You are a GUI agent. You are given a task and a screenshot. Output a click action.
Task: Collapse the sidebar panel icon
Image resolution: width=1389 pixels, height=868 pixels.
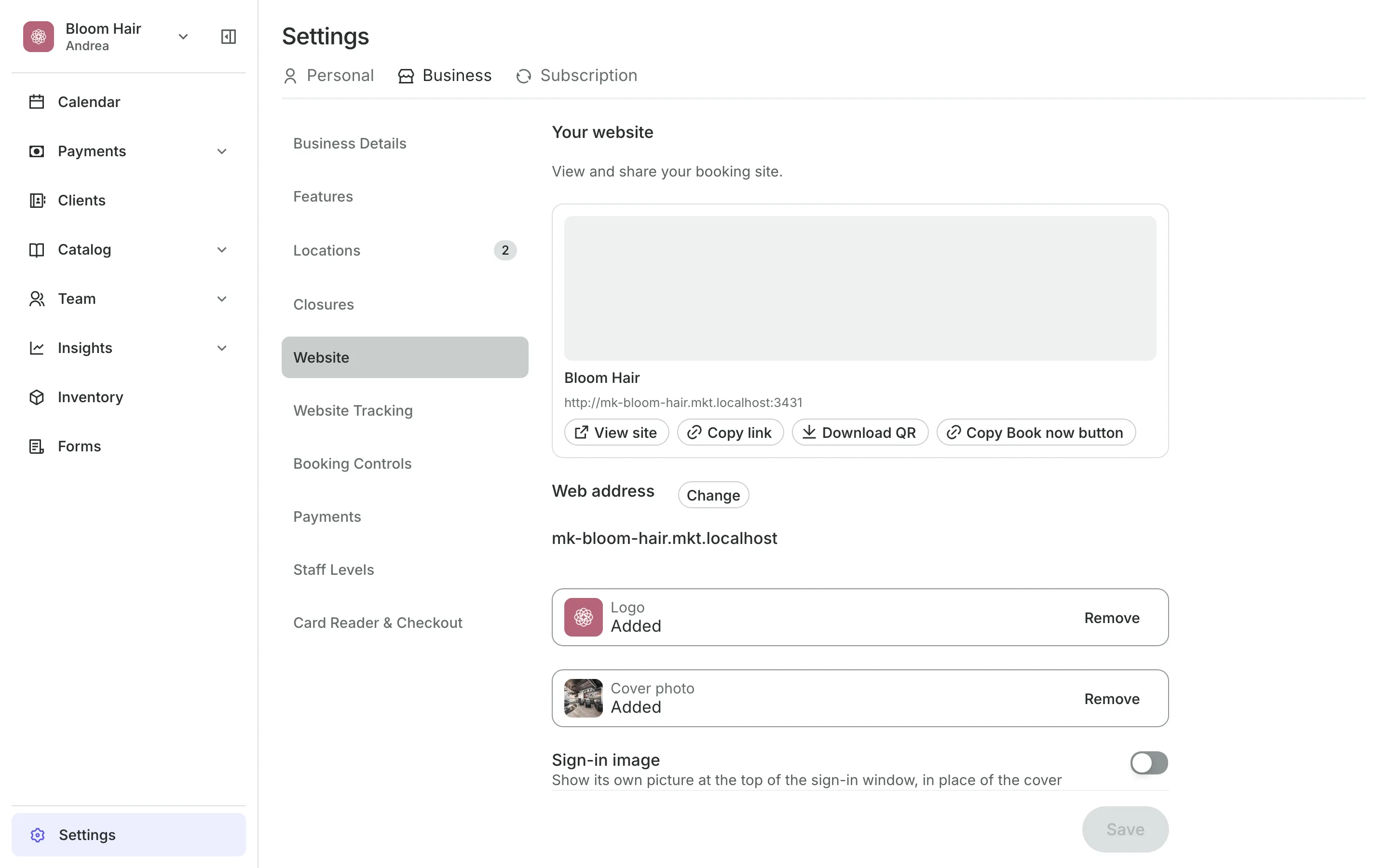229,37
